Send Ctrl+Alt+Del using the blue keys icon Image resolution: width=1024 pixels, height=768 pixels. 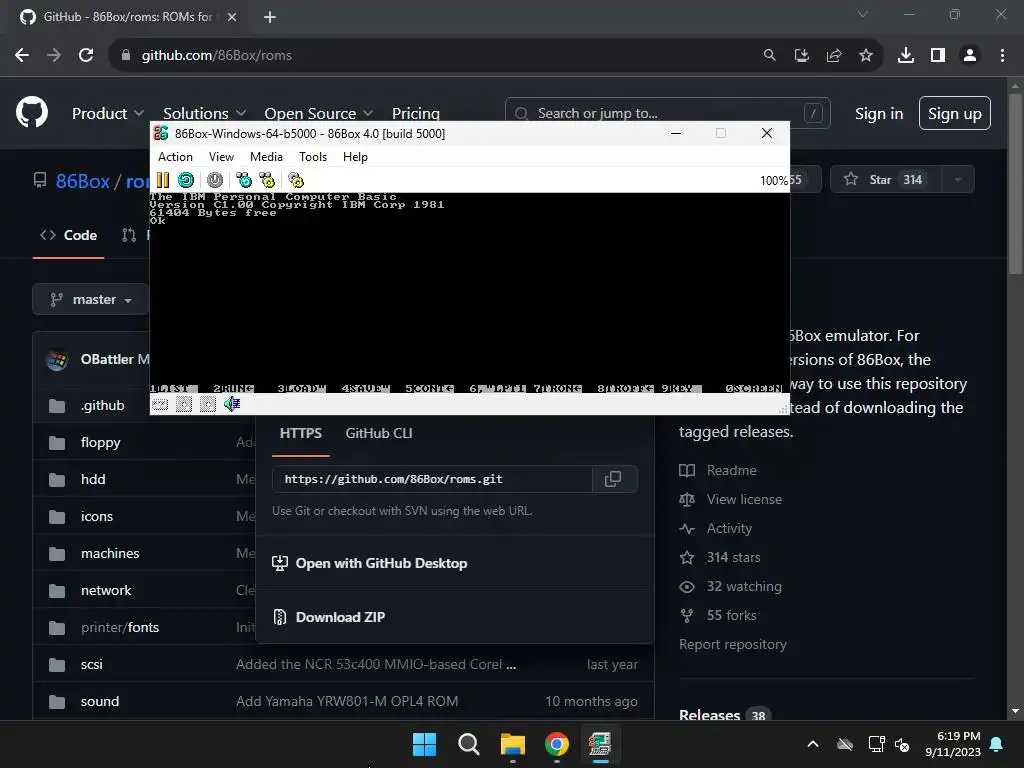pyautogui.click(x=244, y=180)
